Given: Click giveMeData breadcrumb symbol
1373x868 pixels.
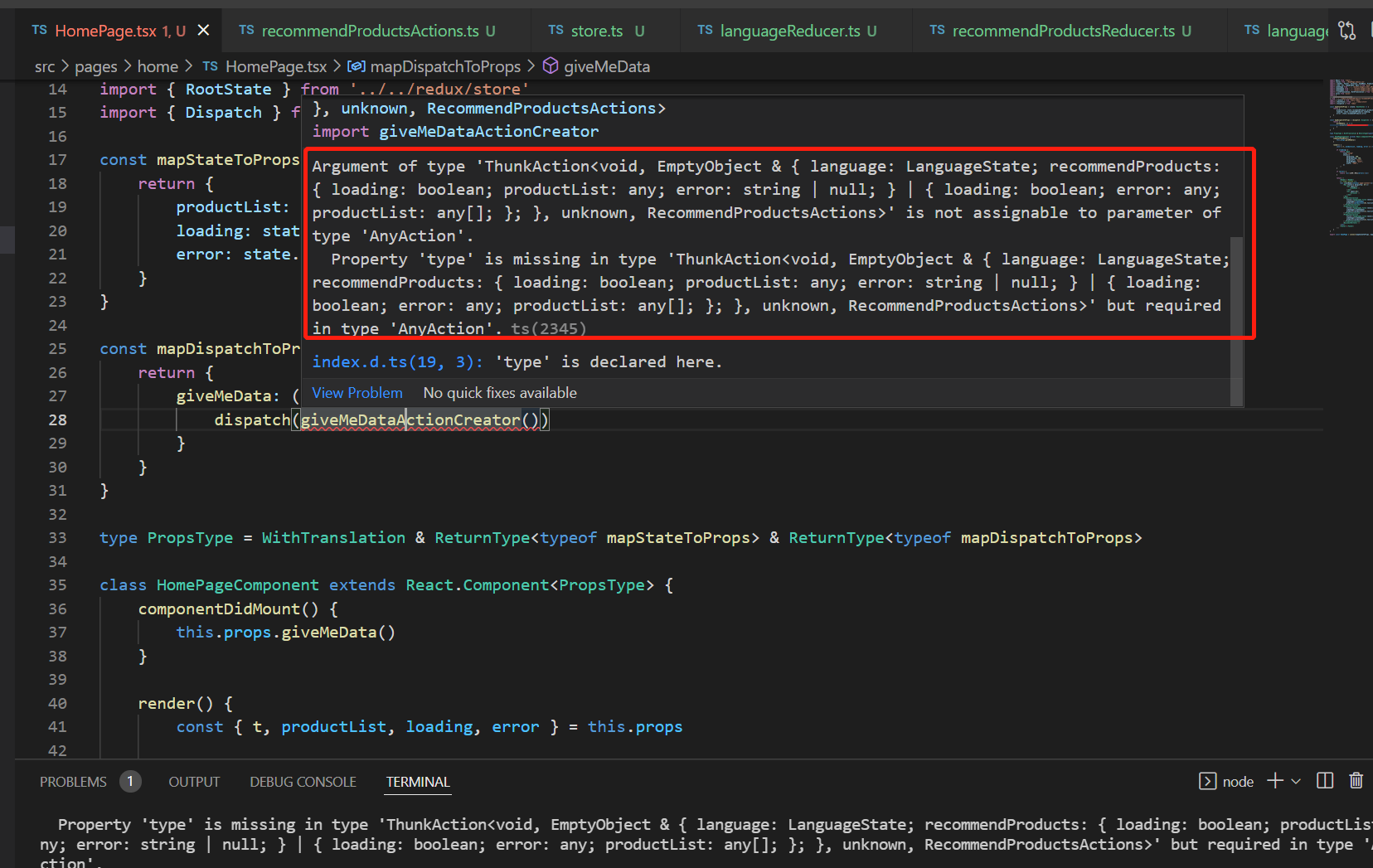Looking at the screenshot, I should (x=607, y=66).
